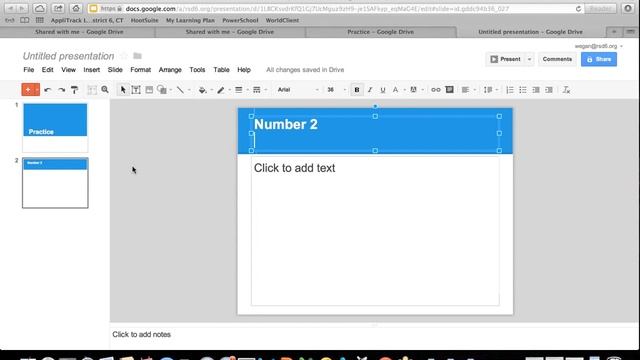Toggle Italic formatting

click(x=370, y=90)
